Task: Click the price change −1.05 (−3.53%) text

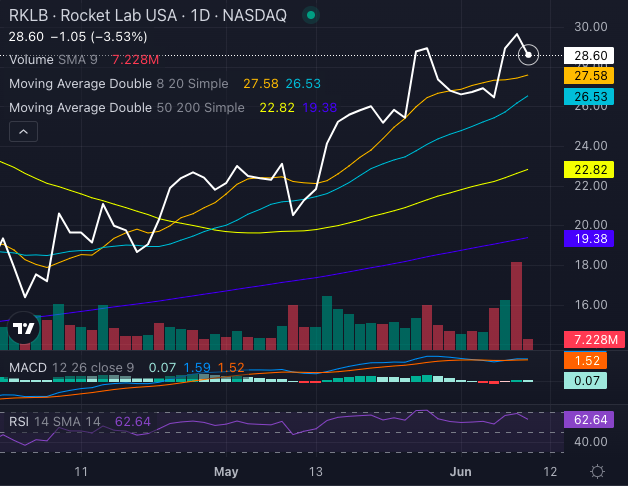Action: (99, 37)
